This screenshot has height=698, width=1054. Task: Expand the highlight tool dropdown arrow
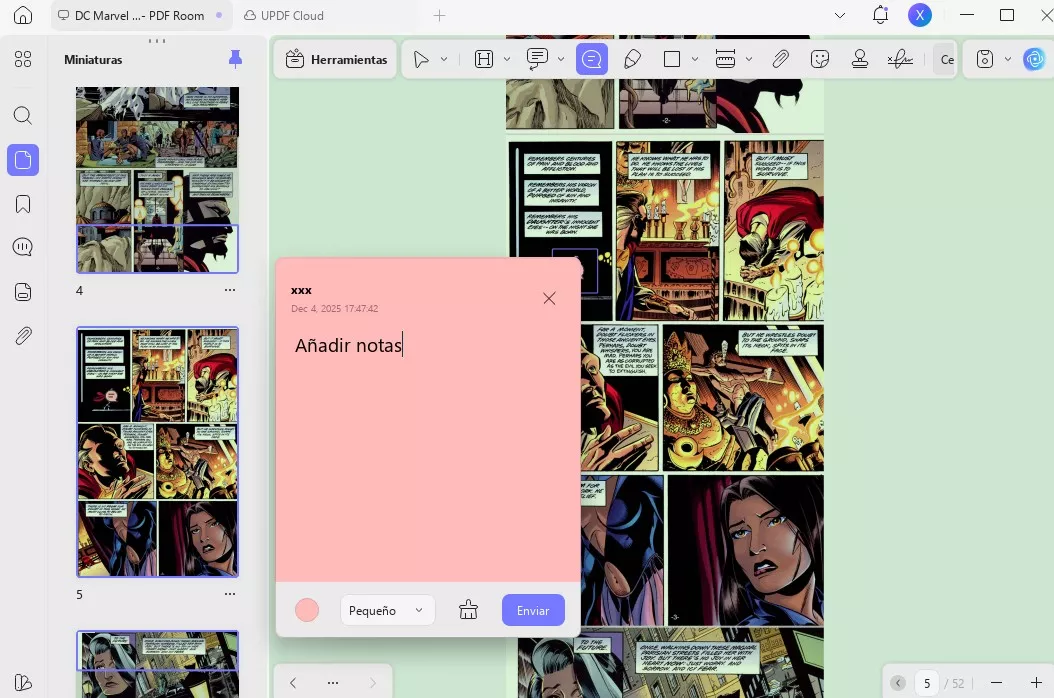(x=507, y=60)
